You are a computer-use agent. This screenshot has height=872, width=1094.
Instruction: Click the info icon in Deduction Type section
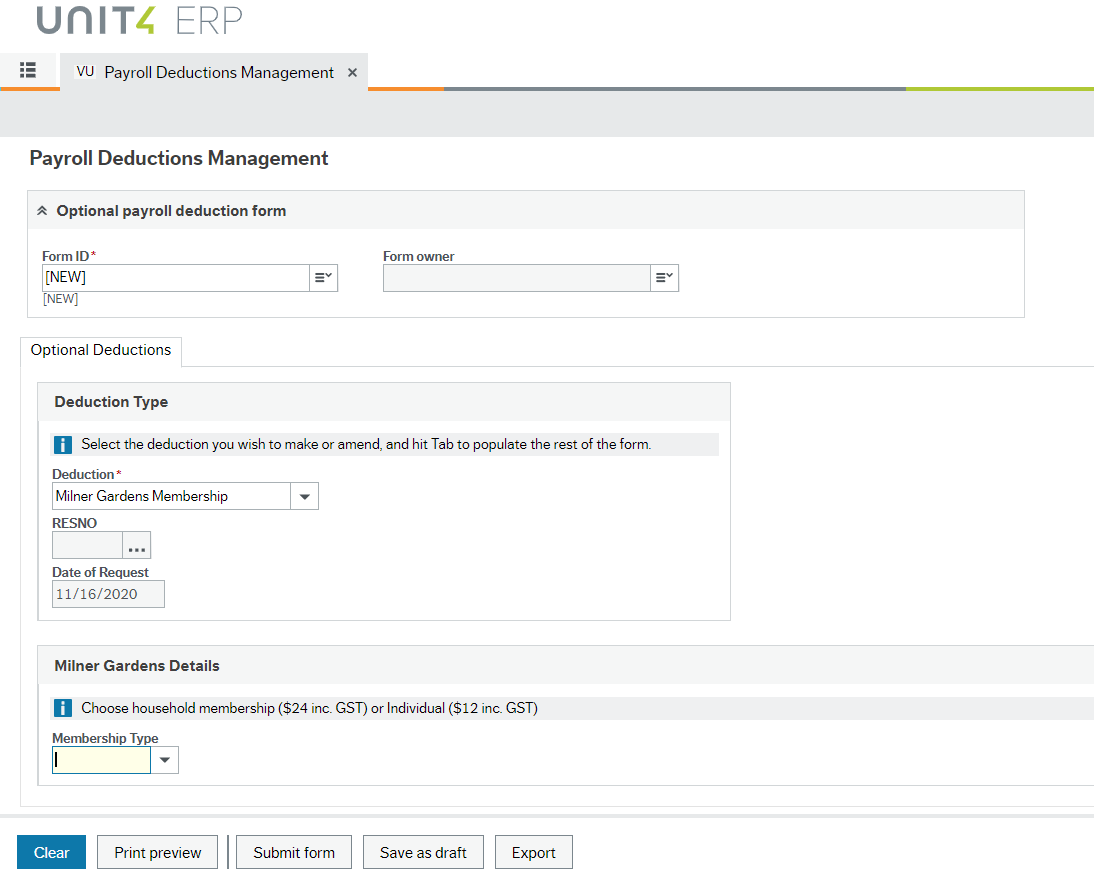click(62, 443)
